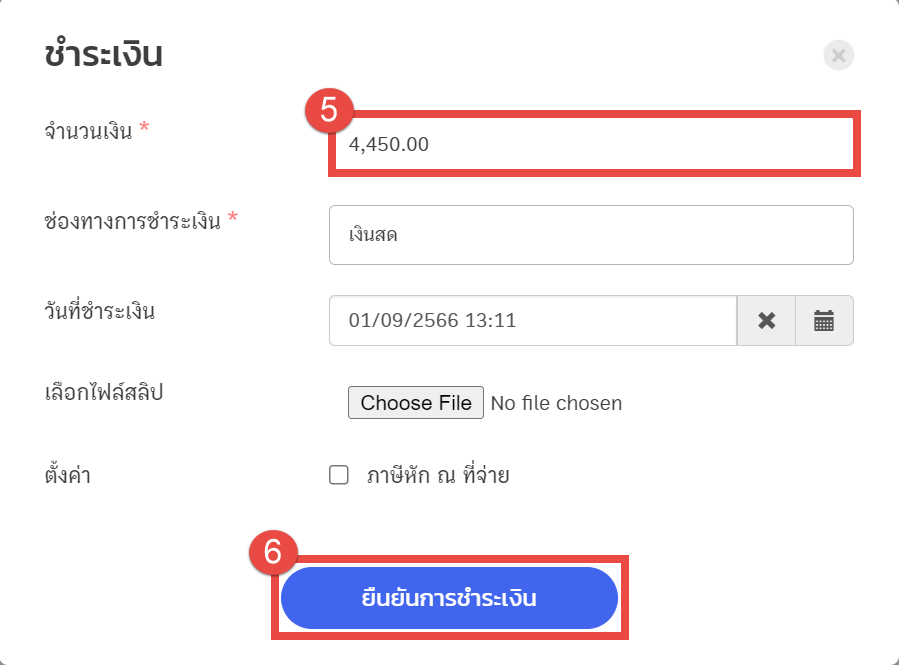Image resolution: width=899 pixels, height=665 pixels.
Task: Click the เลือกไฟล์สลิป label
Action: [103, 393]
